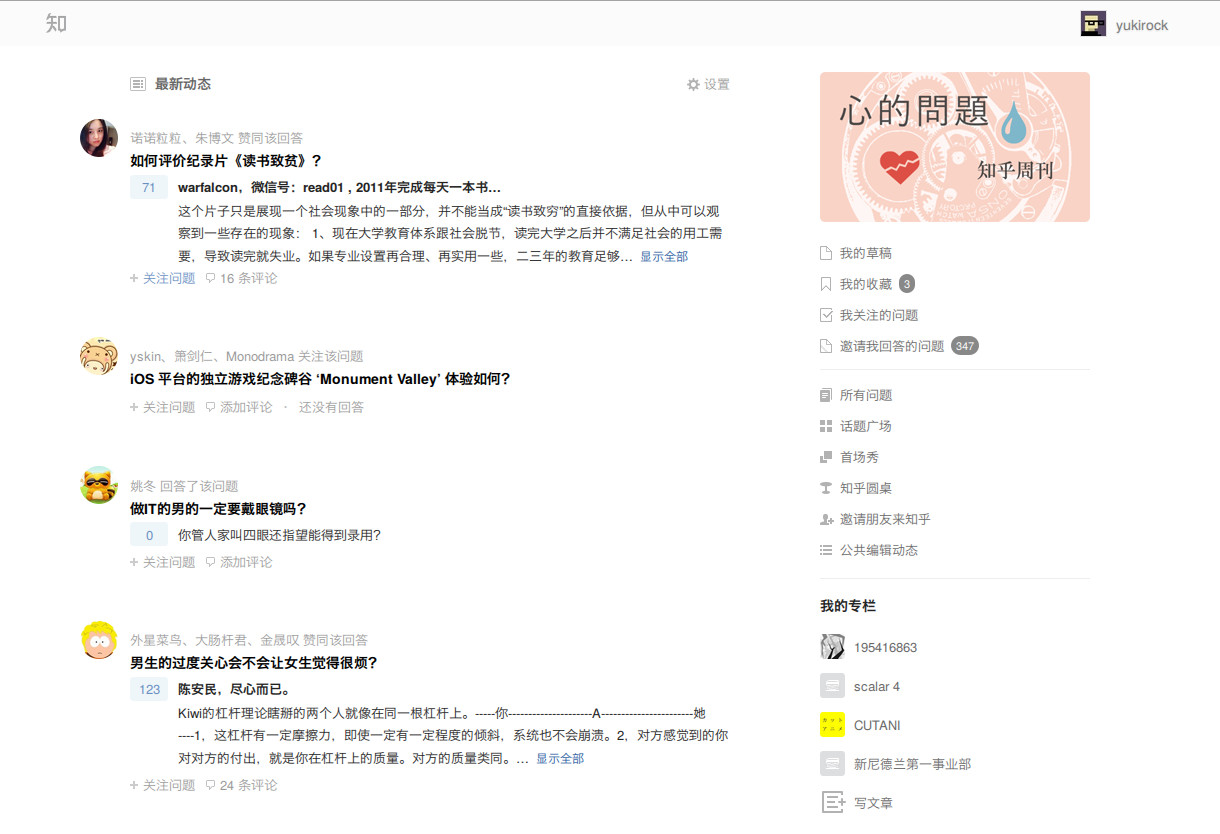Click the 我的草稿 draft page icon
Image resolution: width=1220 pixels, height=834 pixels.
(x=829, y=253)
